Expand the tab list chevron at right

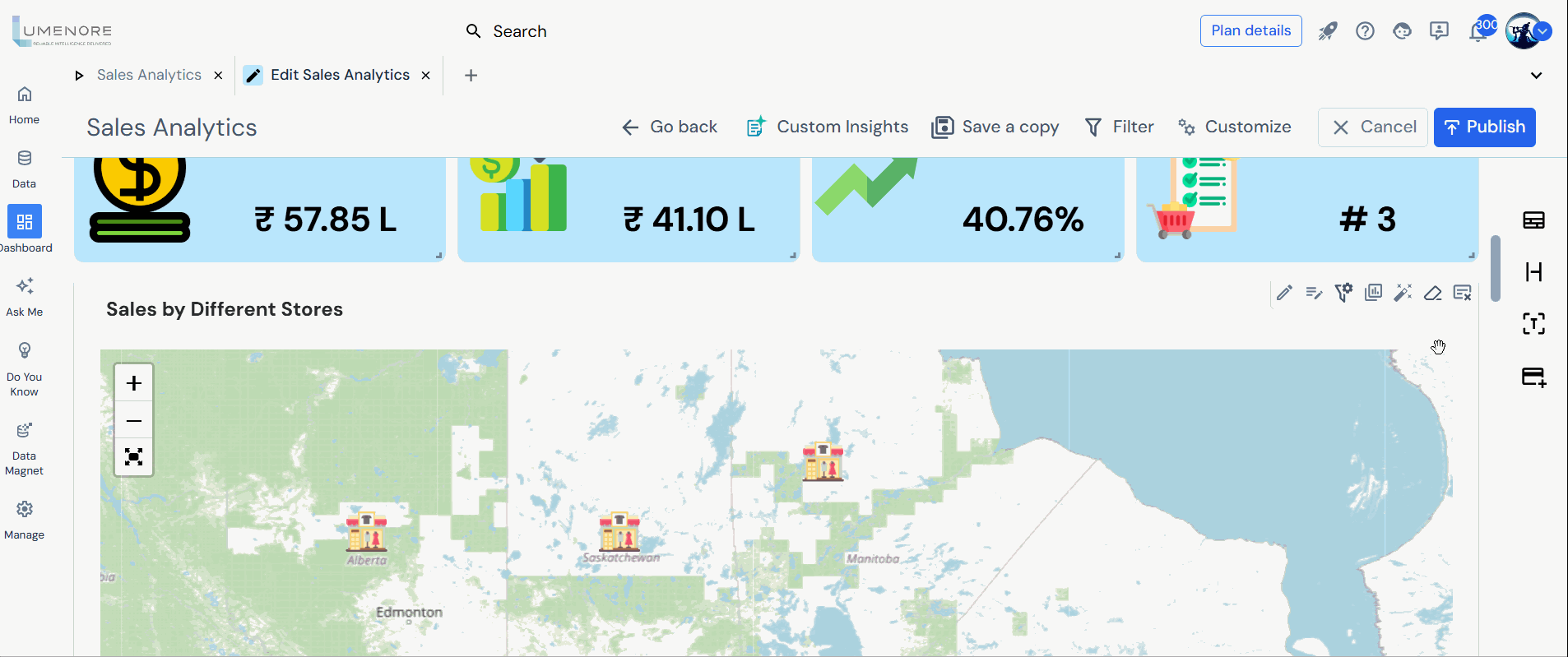tap(1536, 76)
